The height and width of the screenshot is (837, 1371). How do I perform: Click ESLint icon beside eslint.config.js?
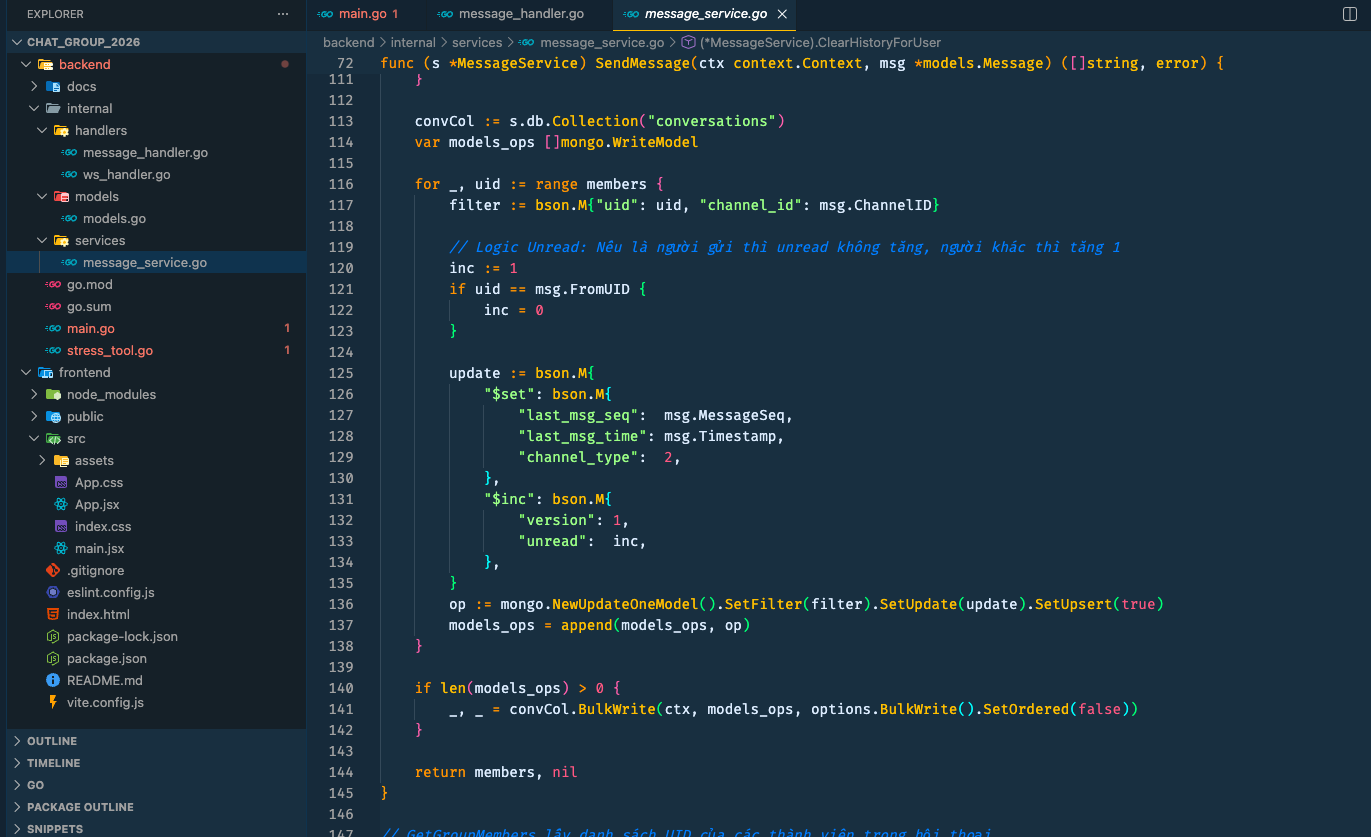tap(53, 592)
